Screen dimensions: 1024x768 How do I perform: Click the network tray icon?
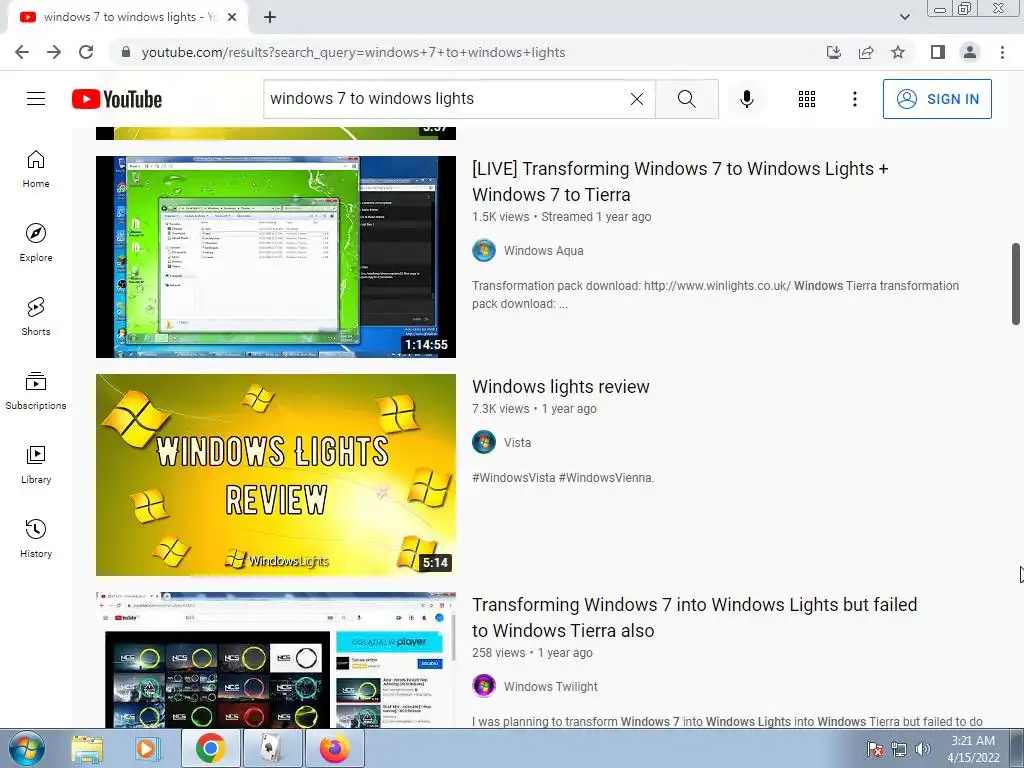(x=899, y=749)
